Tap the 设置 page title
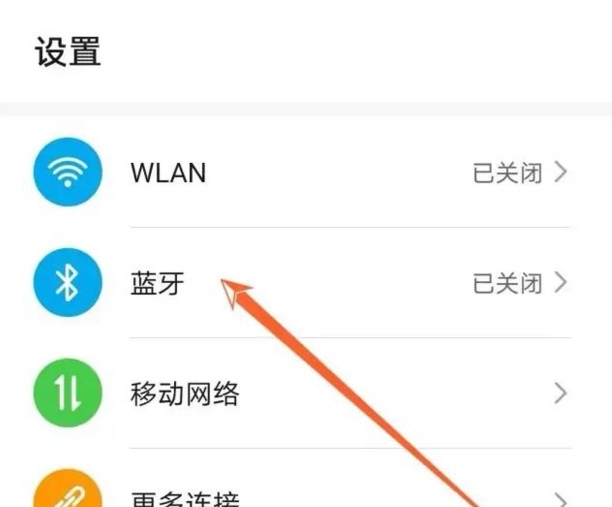 (68, 52)
